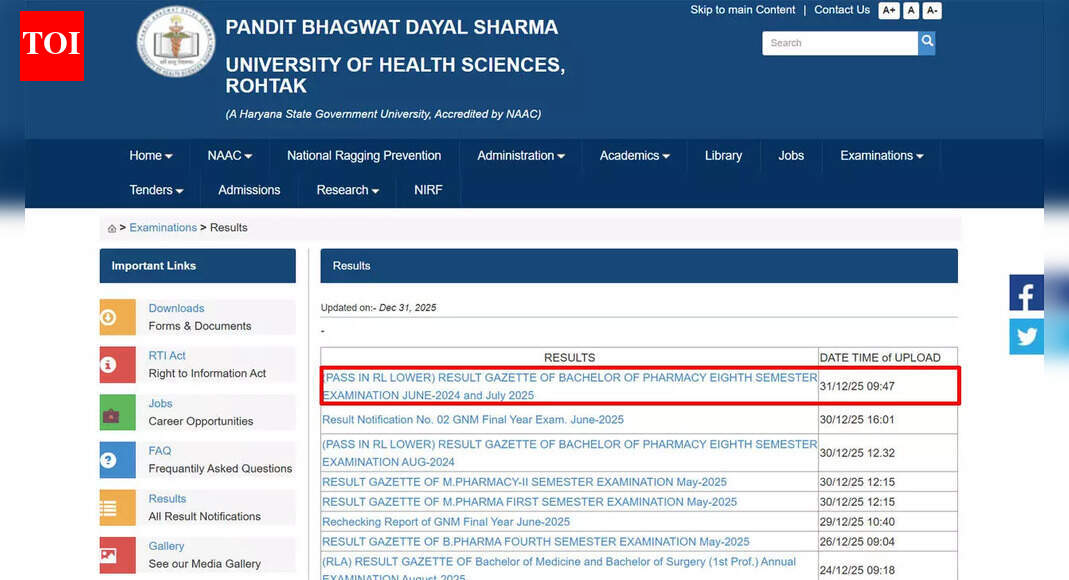Select the Admissions menu item

point(248,189)
